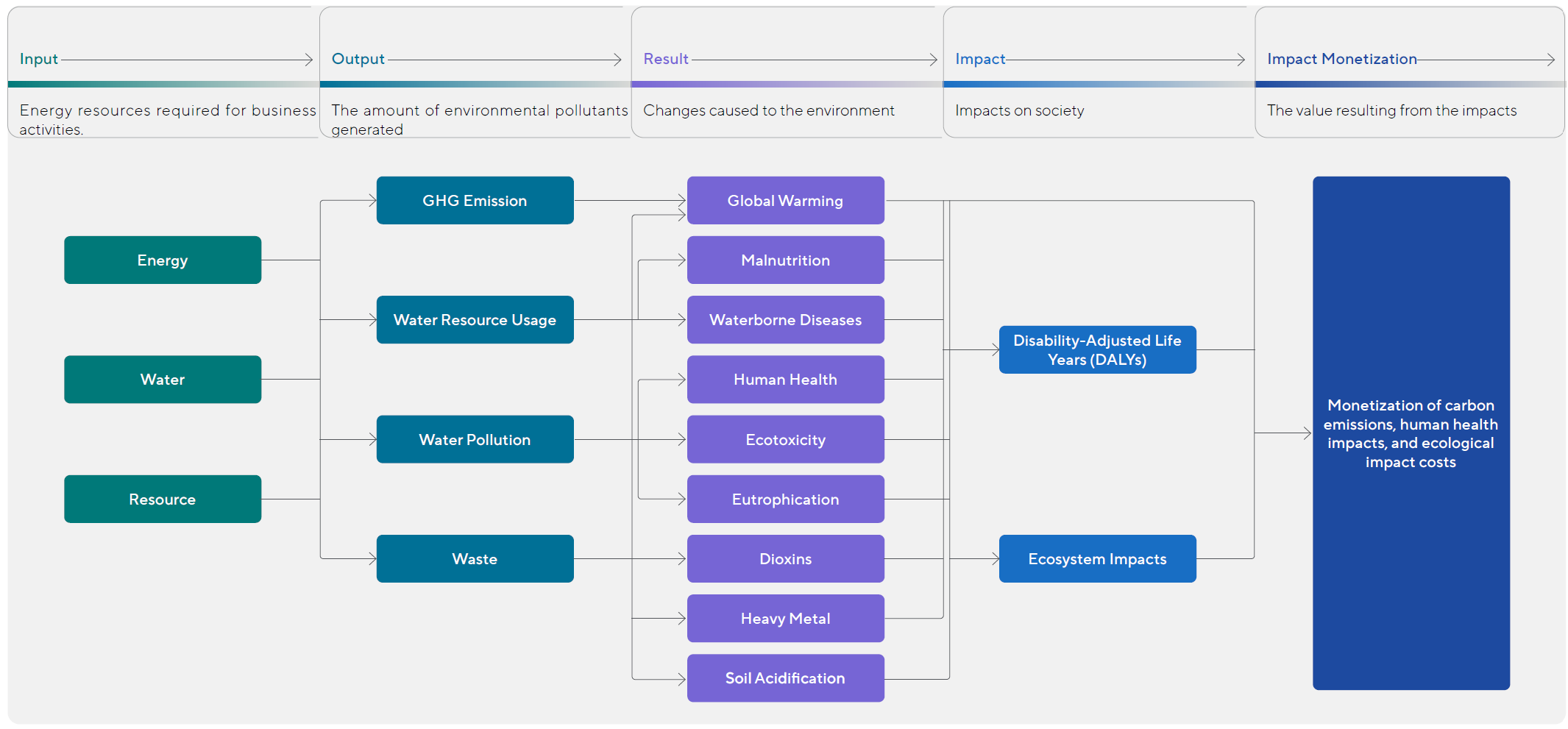This screenshot has height=729, width=1568.
Task: Click the Eutrophication box
Action: coord(785,499)
